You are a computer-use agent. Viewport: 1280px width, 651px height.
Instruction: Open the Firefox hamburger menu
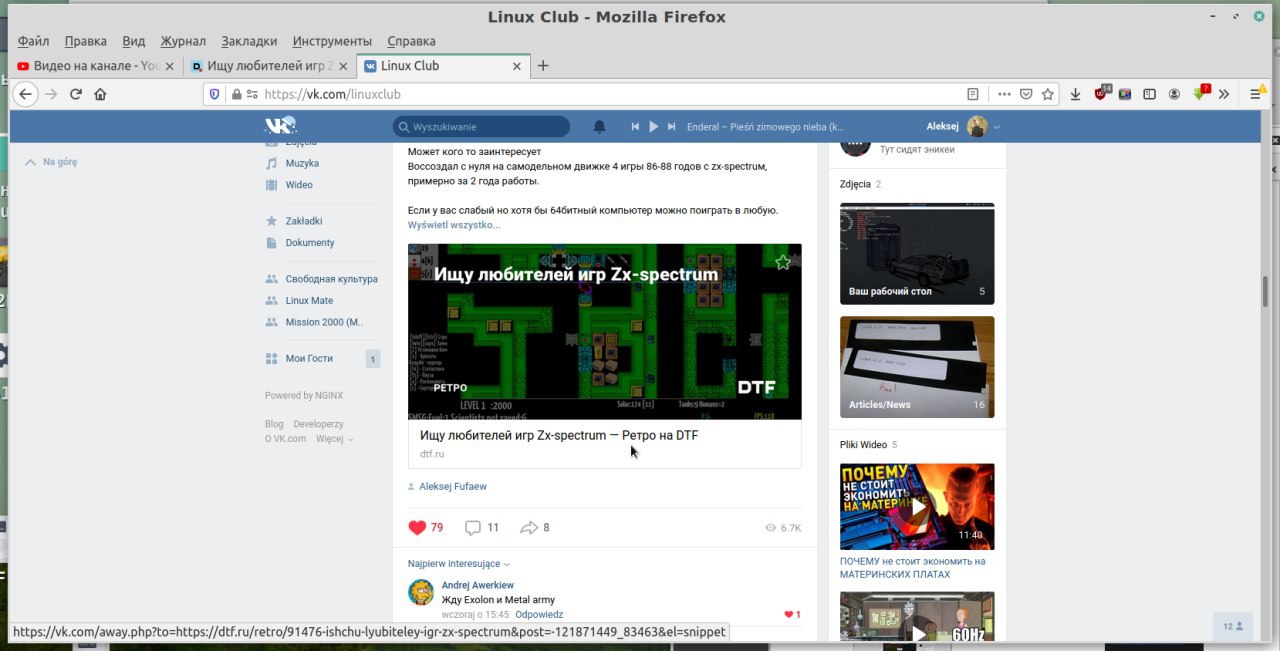[1256, 93]
